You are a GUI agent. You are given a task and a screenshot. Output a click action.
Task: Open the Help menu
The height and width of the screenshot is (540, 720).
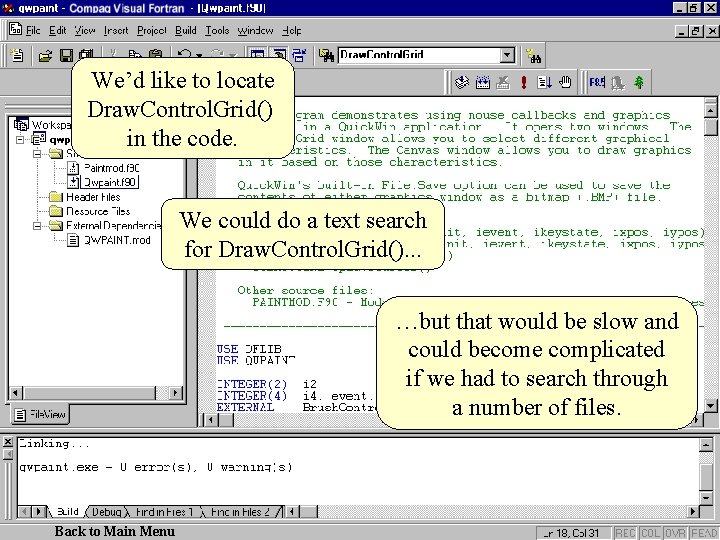pyautogui.click(x=292, y=30)
